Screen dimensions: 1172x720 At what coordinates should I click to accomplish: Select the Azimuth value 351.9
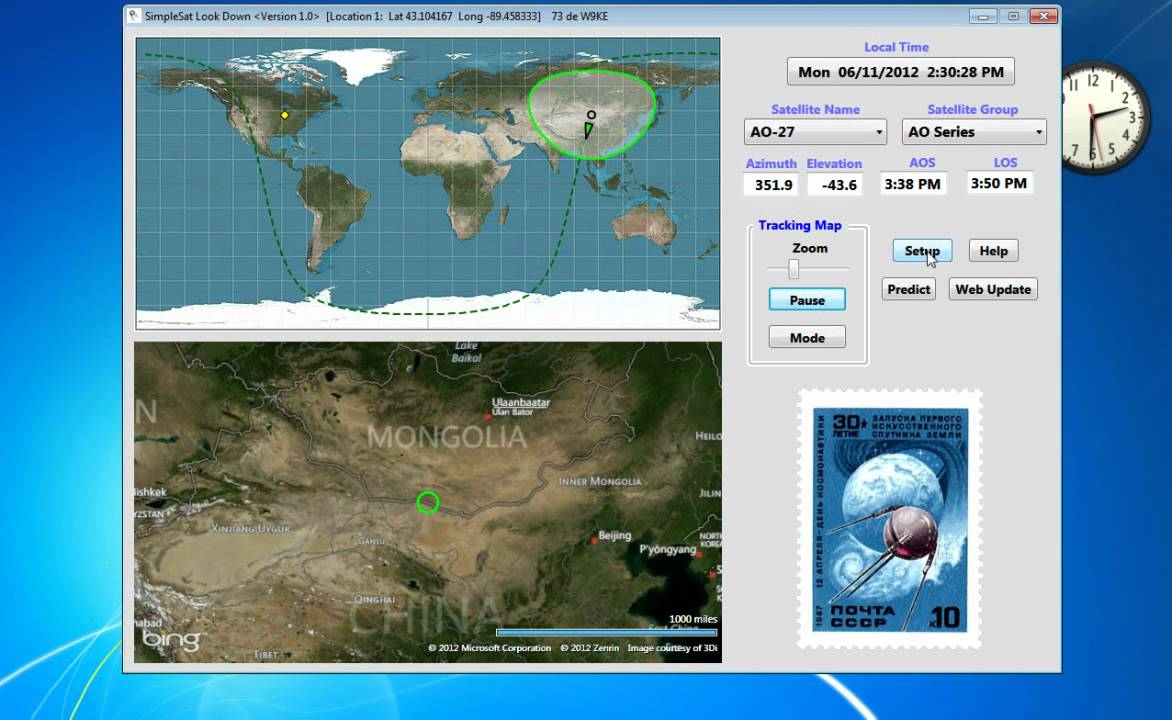(x=773, y=185)
